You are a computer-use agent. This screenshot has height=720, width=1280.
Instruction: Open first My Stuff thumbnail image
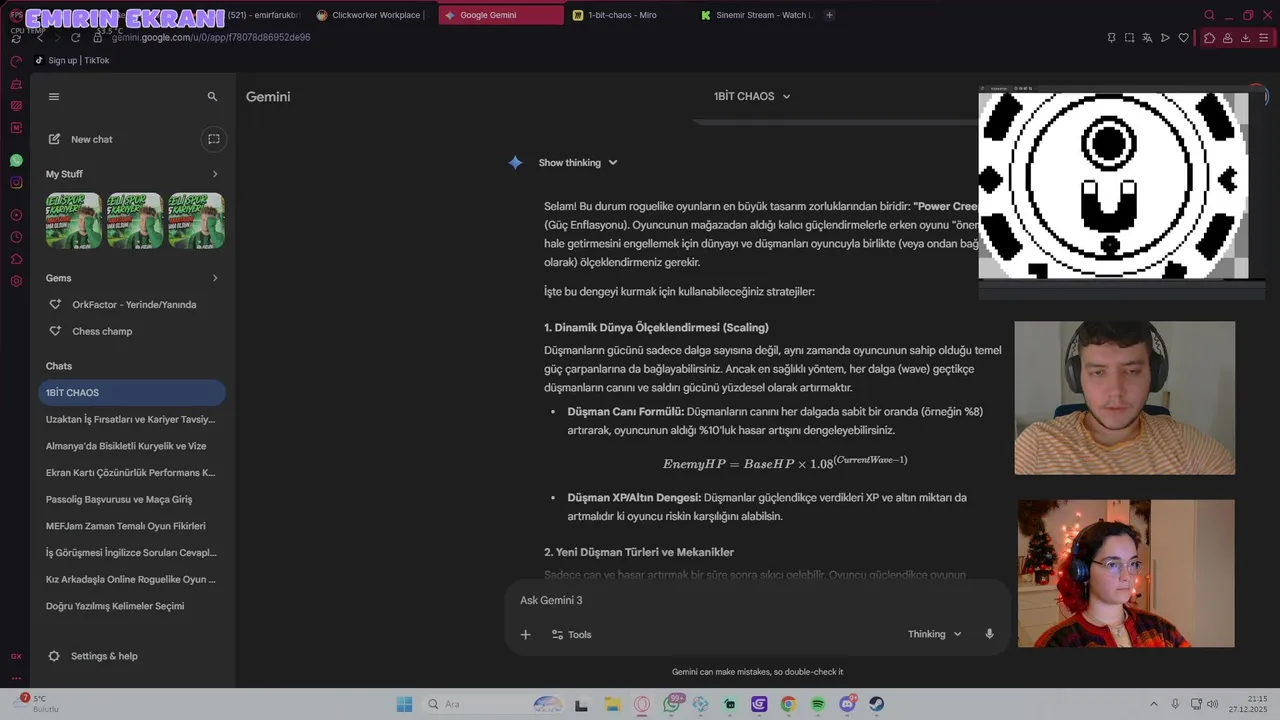click(73, 220)
